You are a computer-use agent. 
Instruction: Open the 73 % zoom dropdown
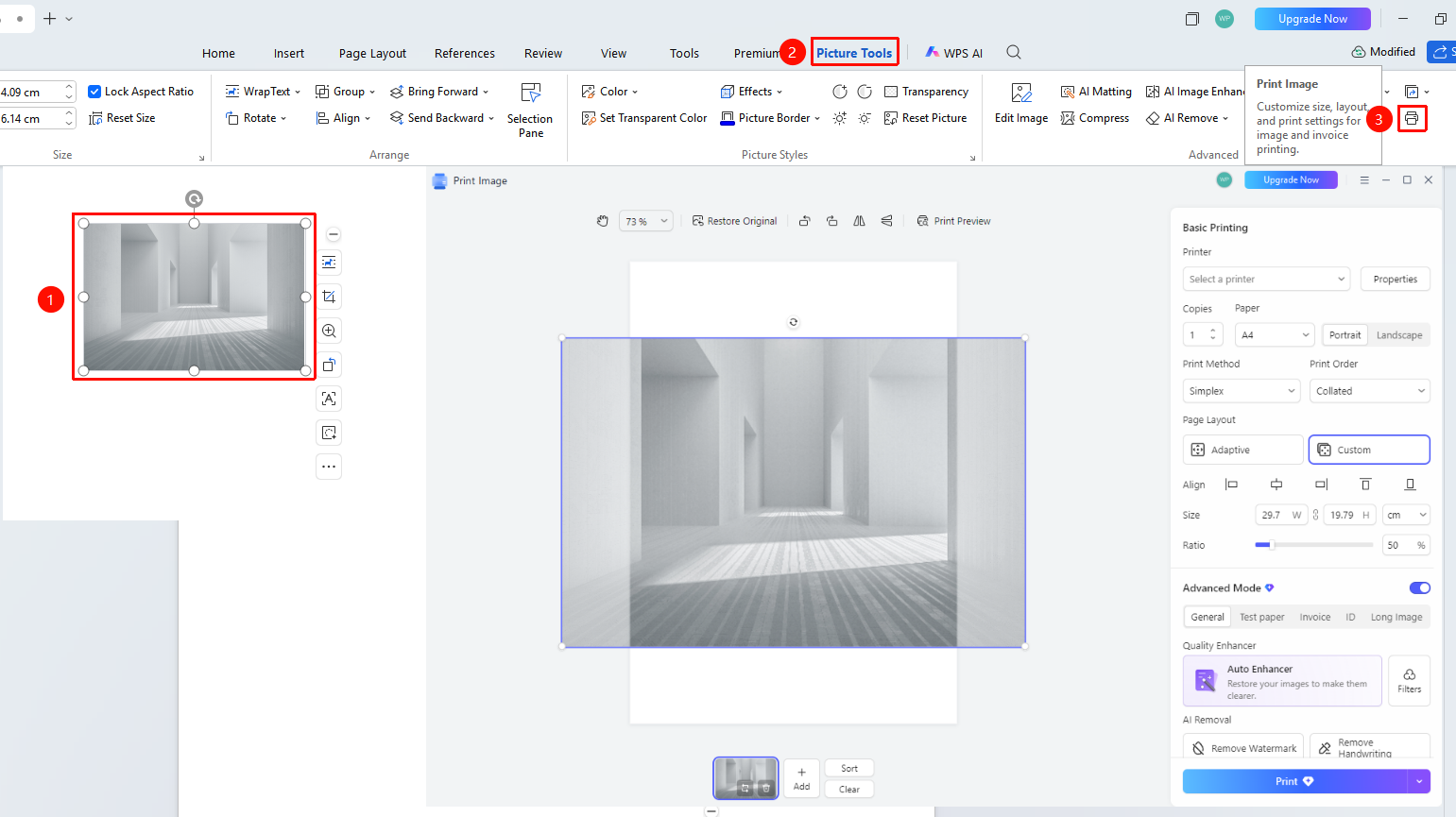(x=646, y=221)
